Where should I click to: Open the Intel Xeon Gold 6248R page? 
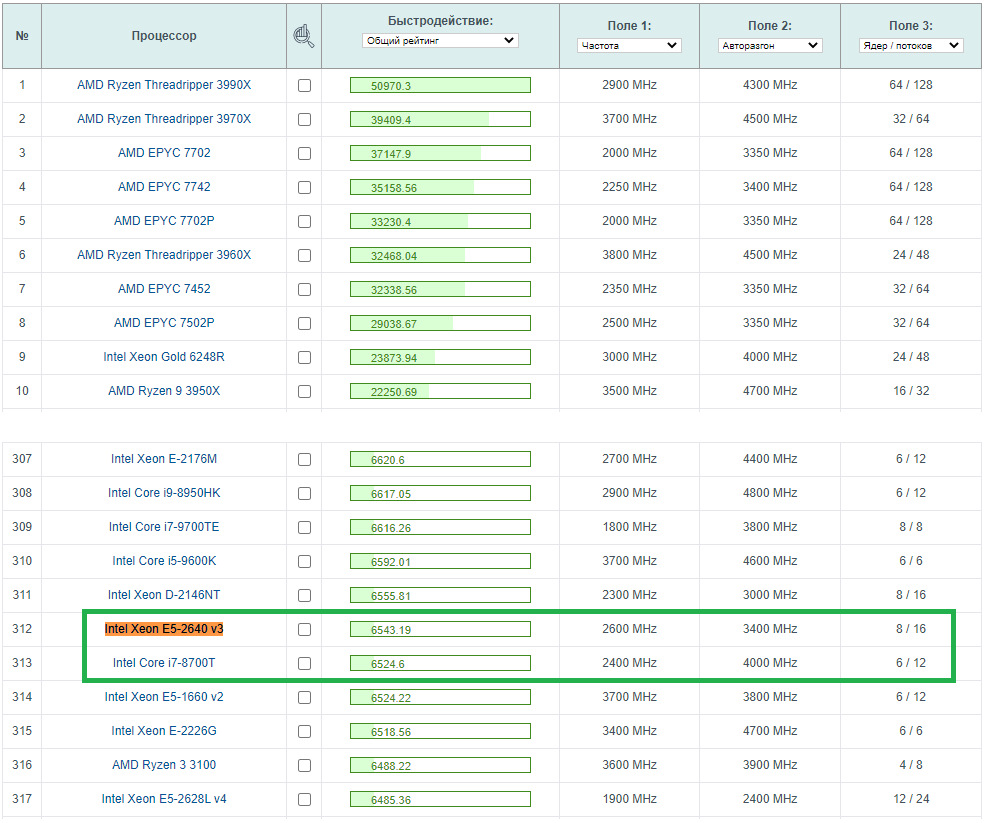point(164,357)
